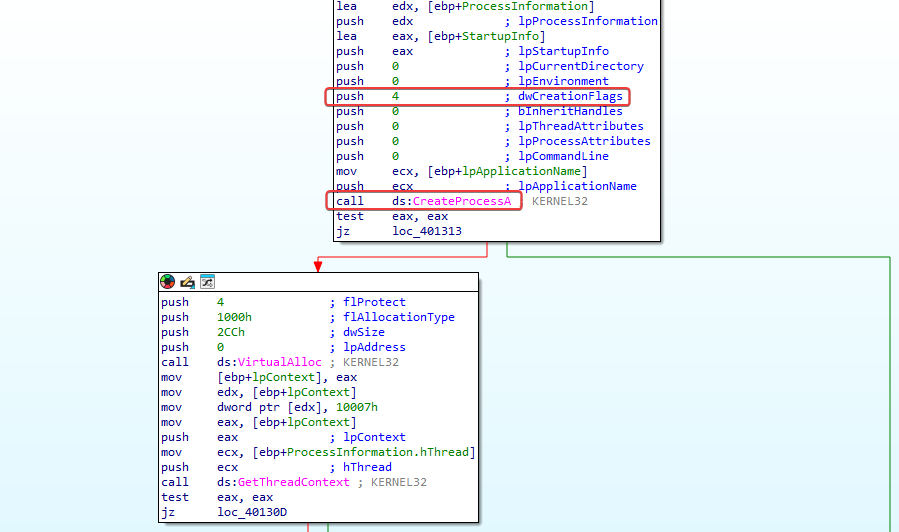Select the 2CCh dwSize value
This screenshot has height=532, width=899.
coord(230,332)
